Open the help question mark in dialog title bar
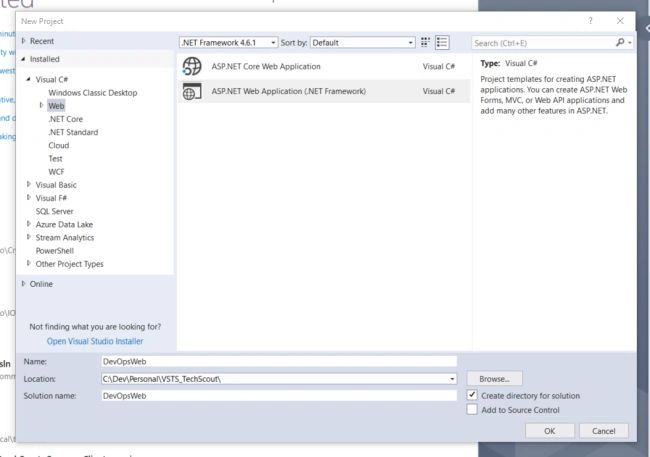 tap(590, 21)
